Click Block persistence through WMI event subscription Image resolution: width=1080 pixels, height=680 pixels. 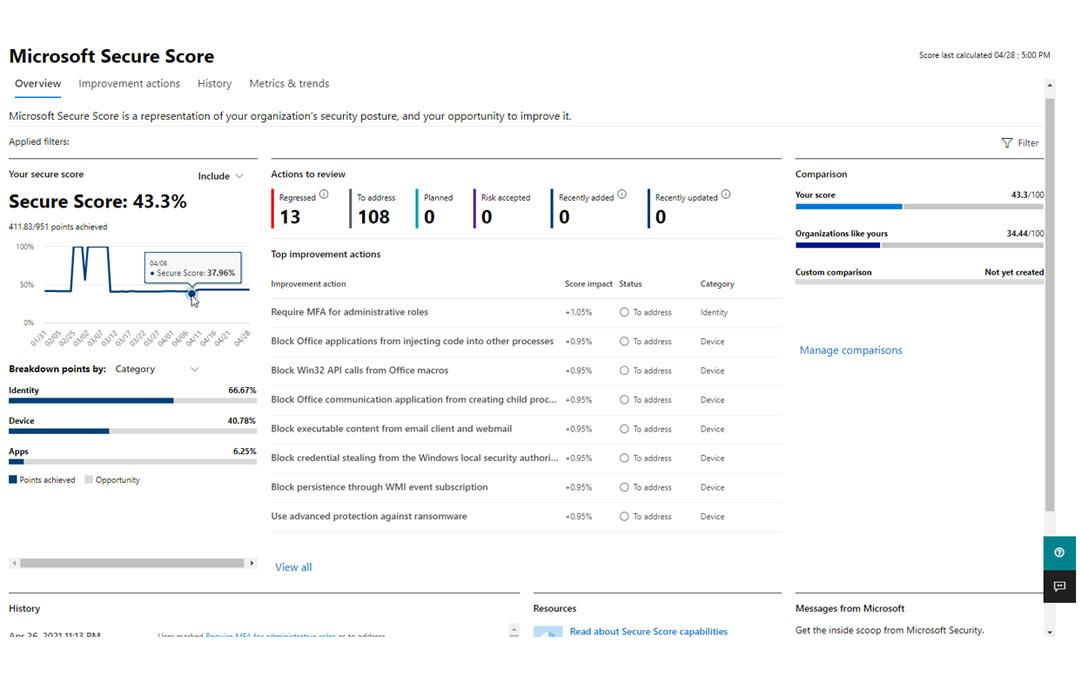pyautogui.click(x=379, y=487)
